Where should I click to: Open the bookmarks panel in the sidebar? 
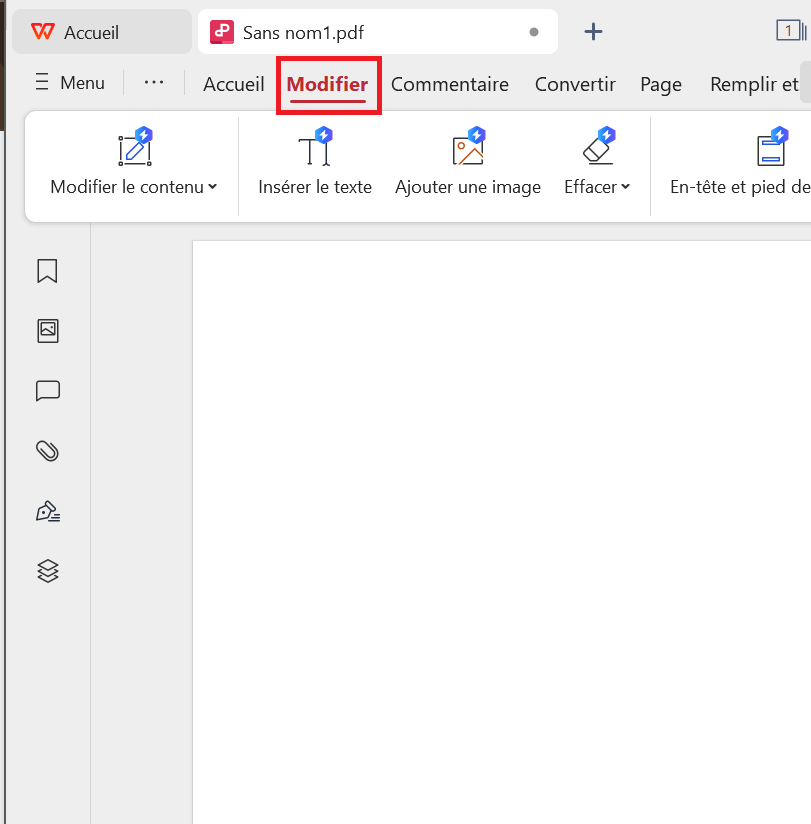tap(47, 271)
